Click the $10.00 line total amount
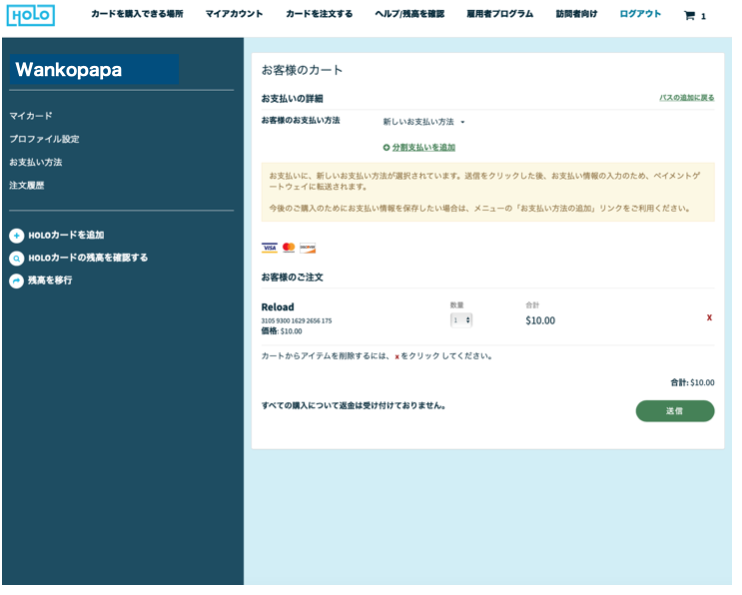 [x=540, y=321]
